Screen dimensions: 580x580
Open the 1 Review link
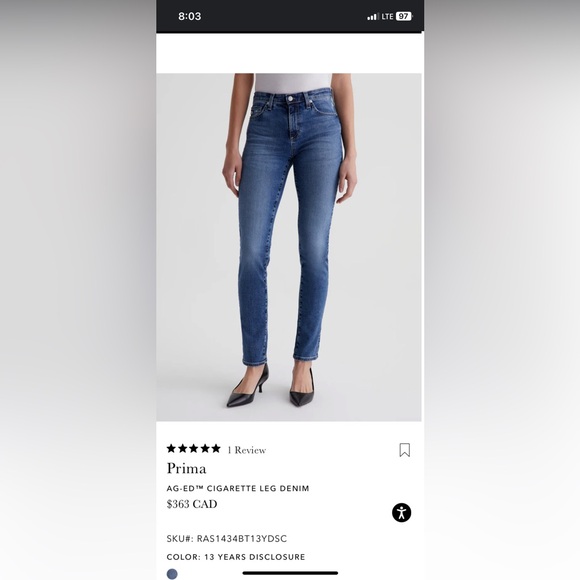click(x=247, y=450)
